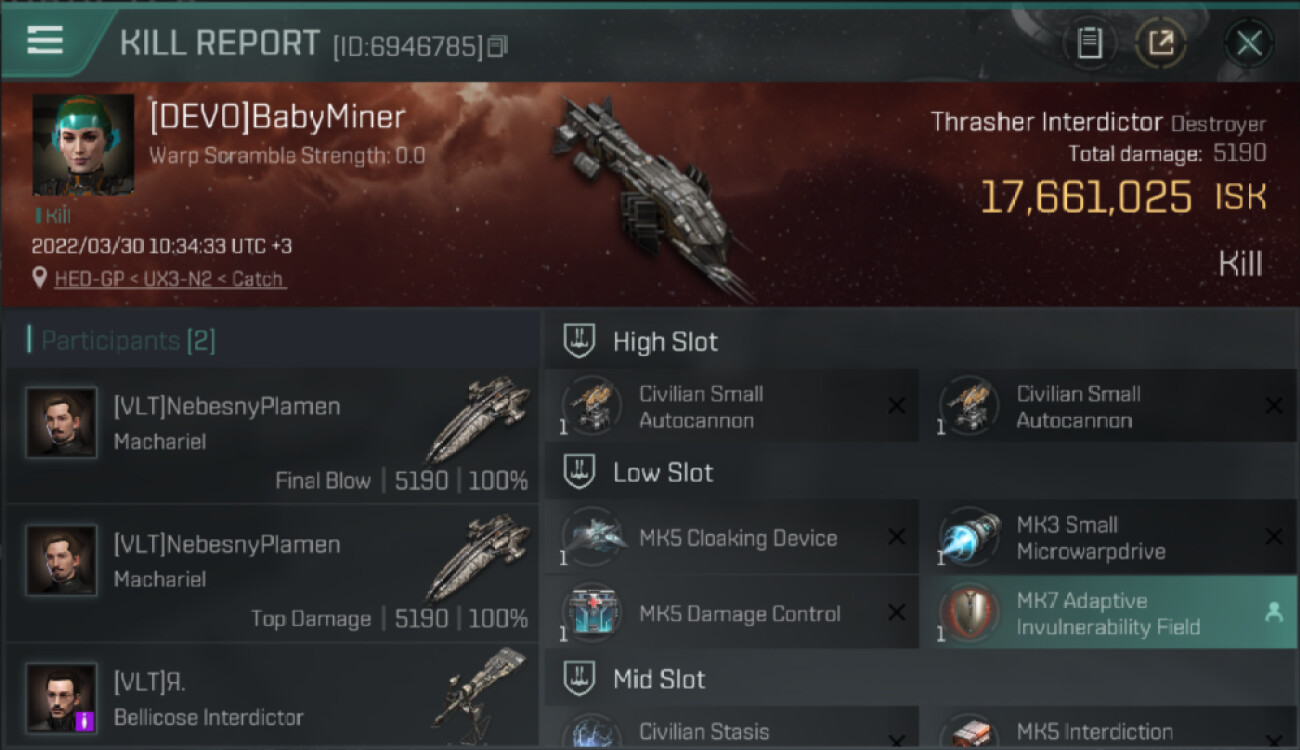The height and width of the screenshot is (750, 1300).
Task: Copy the kill report ID
Action: point(497,46)
